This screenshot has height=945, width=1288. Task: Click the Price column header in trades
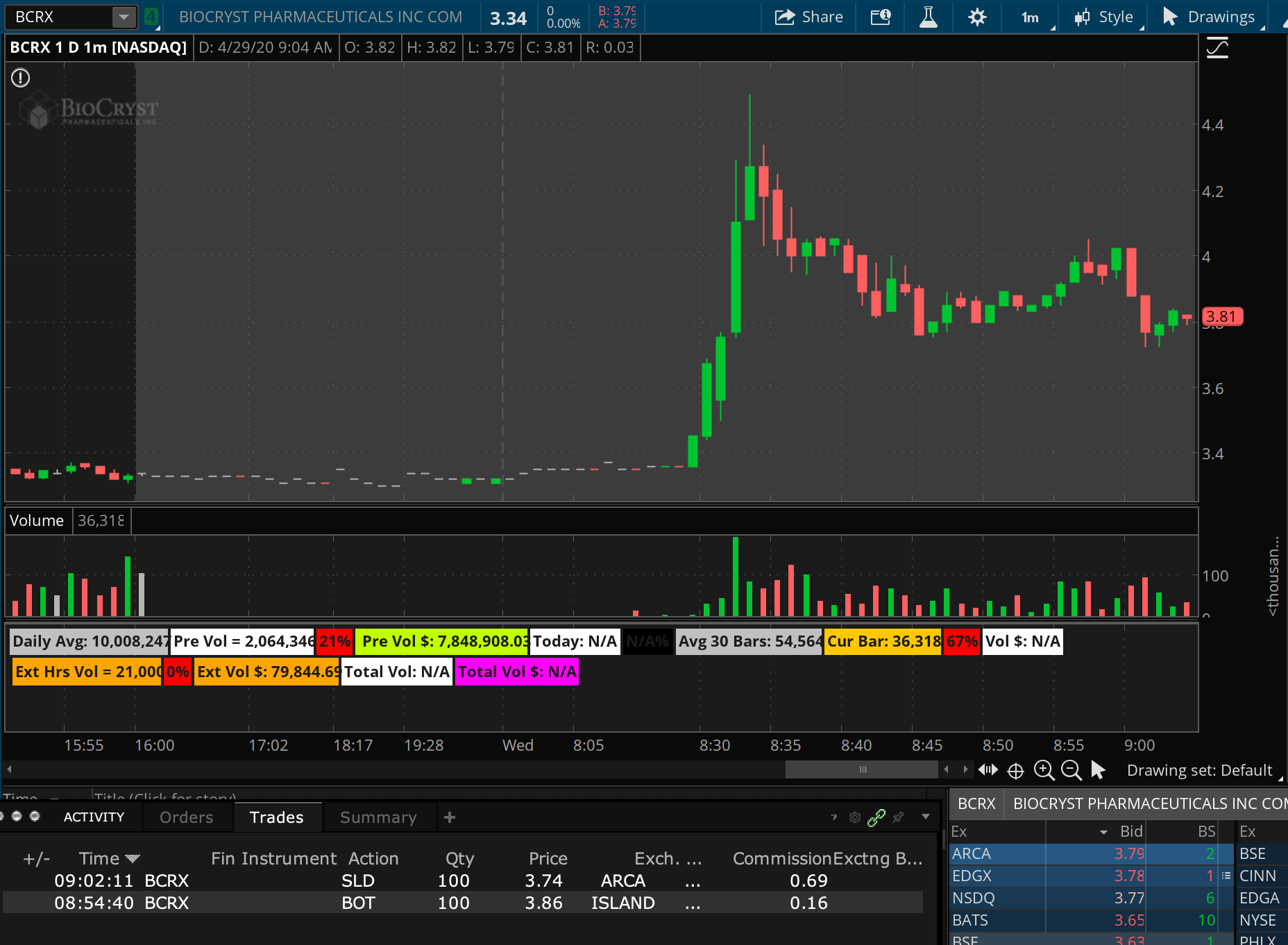pos(548,858)
